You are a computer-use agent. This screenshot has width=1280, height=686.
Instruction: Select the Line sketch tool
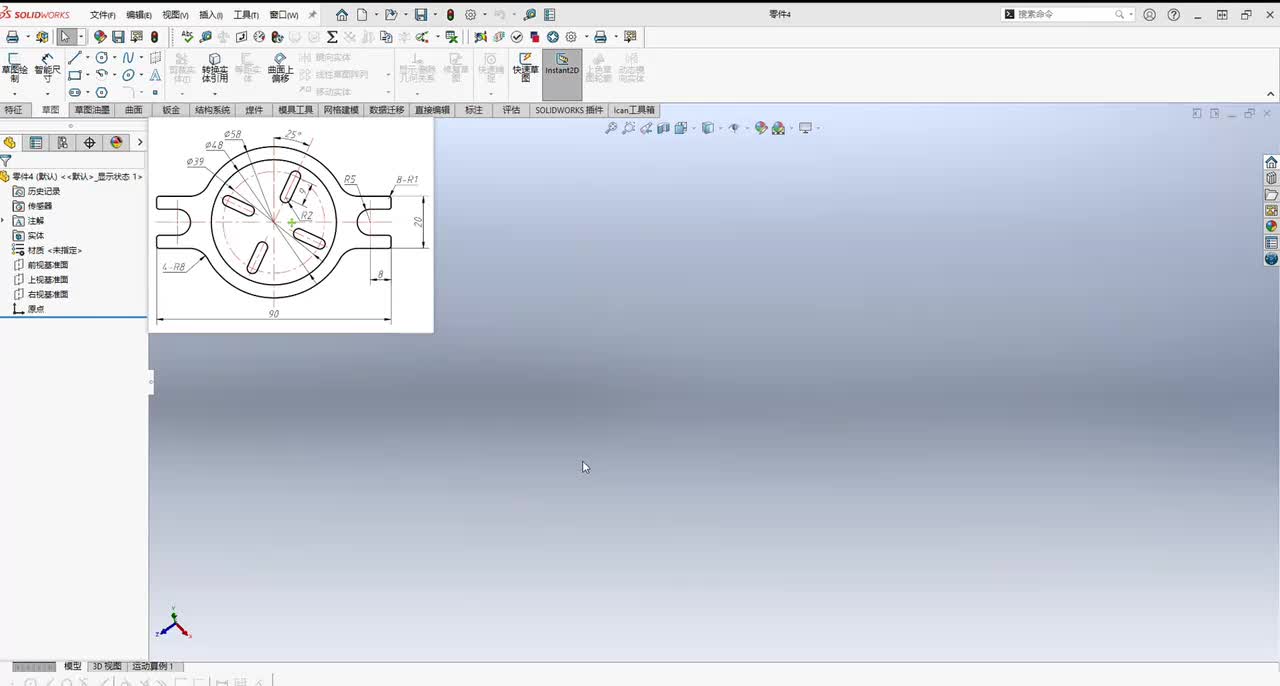click(x=74, y=57)
